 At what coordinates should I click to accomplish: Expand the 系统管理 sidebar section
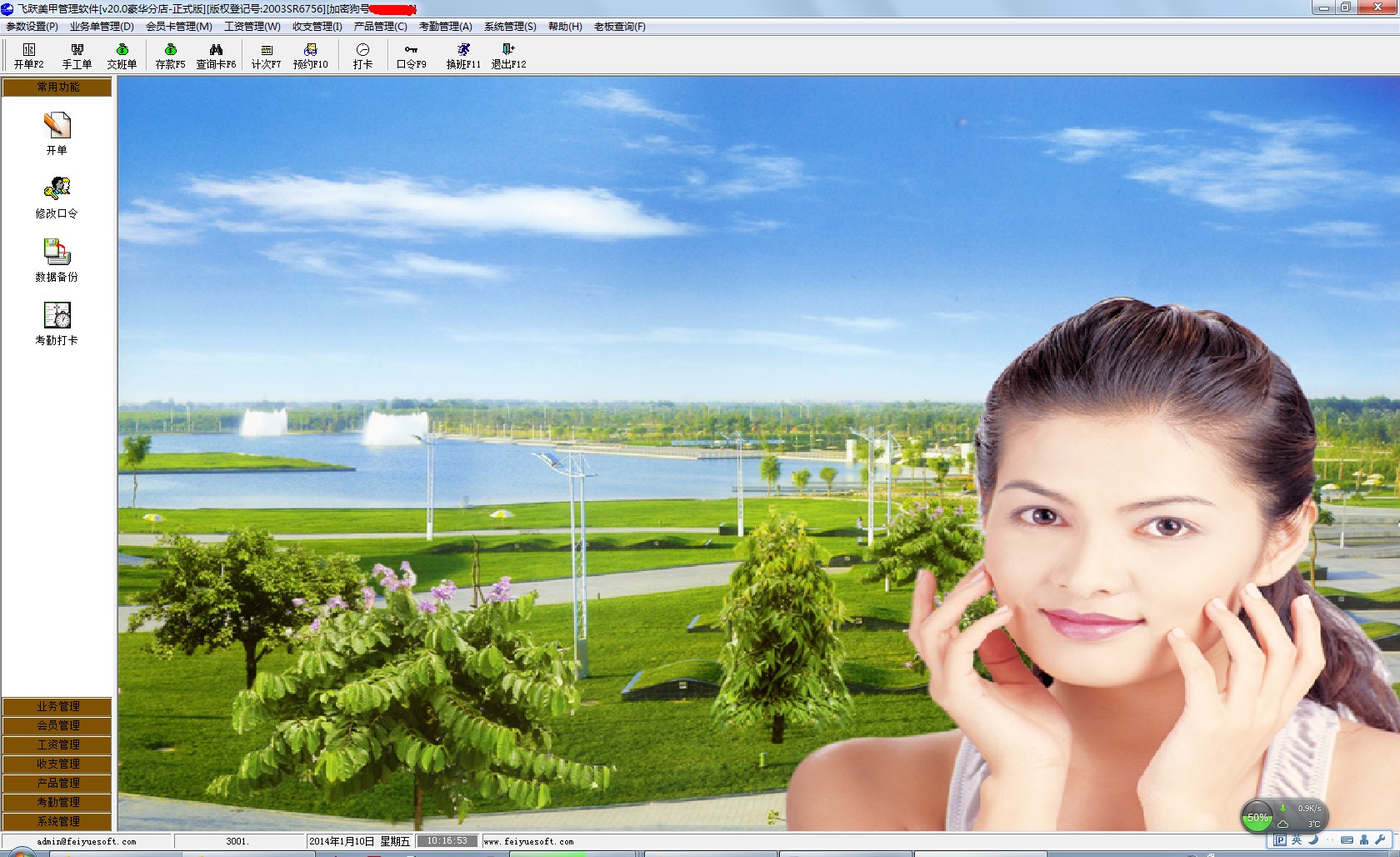(57, 821)
